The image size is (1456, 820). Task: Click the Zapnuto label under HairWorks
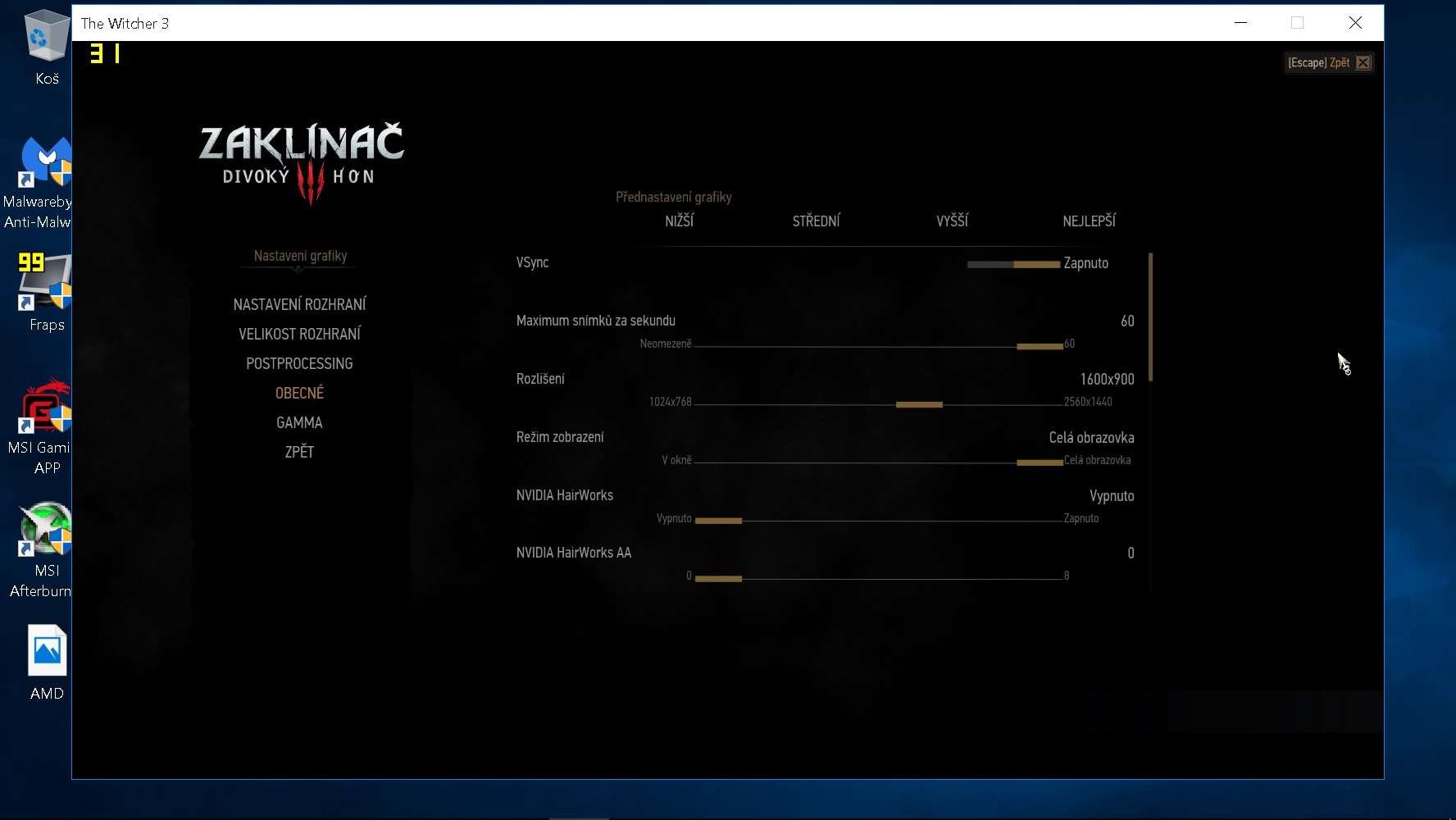1081,518
